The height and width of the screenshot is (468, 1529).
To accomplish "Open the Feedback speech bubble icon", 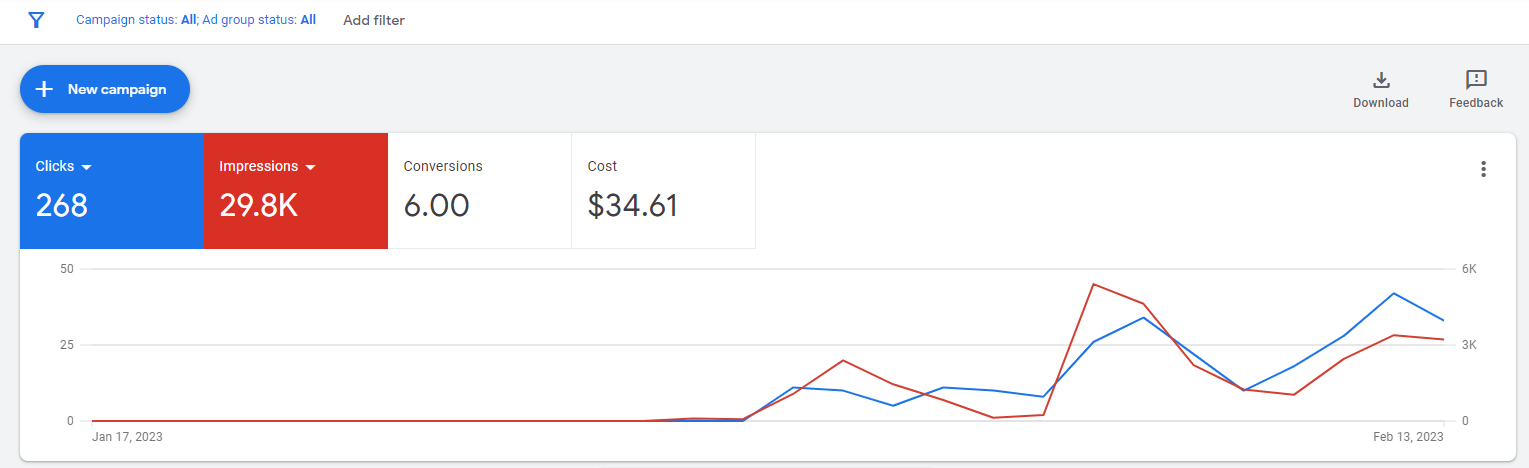I will 1476,80.
